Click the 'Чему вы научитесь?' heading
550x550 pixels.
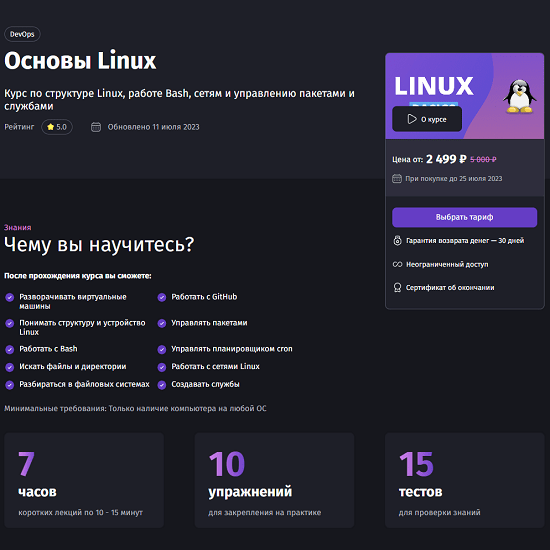point(99,244)
